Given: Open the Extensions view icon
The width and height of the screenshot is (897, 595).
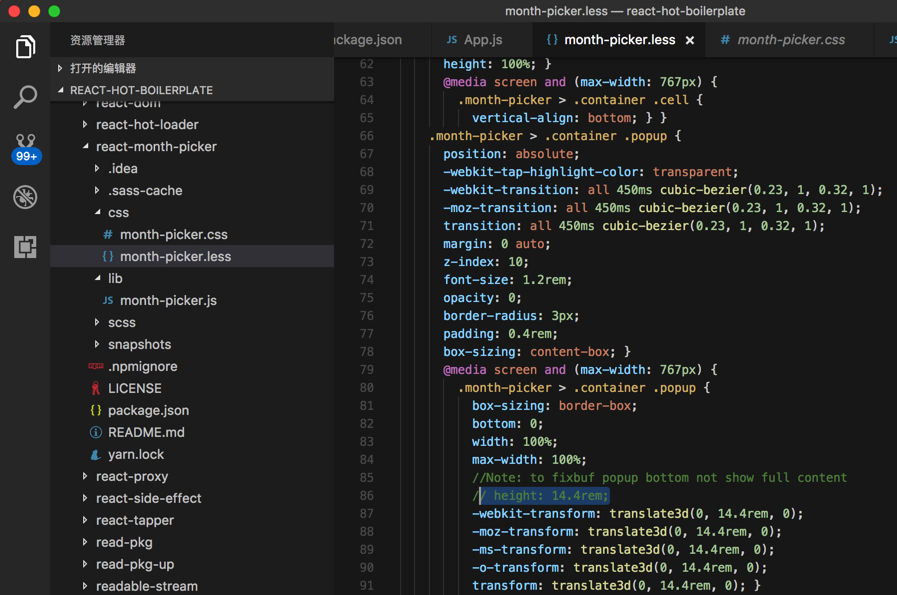Looking at the screenshot, I should pos(25,246).
